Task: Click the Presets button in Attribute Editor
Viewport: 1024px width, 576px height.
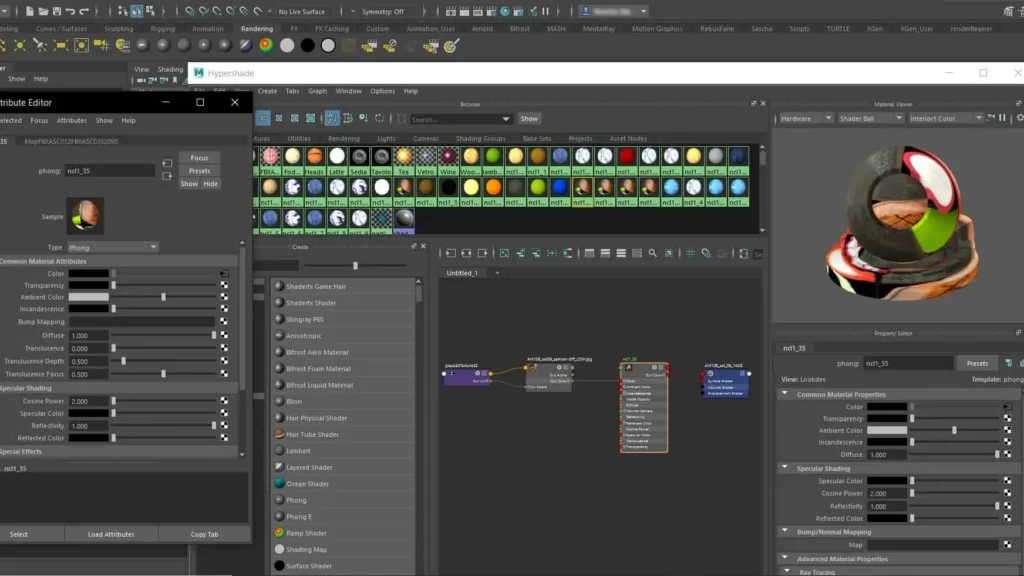Action: click(x=199, y=170)
